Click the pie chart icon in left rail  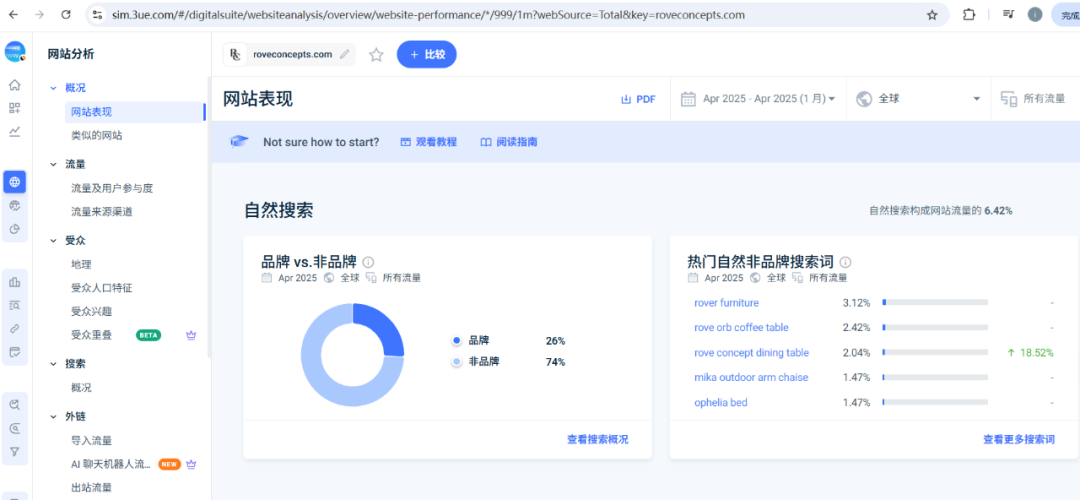click(x=14, y=229)
